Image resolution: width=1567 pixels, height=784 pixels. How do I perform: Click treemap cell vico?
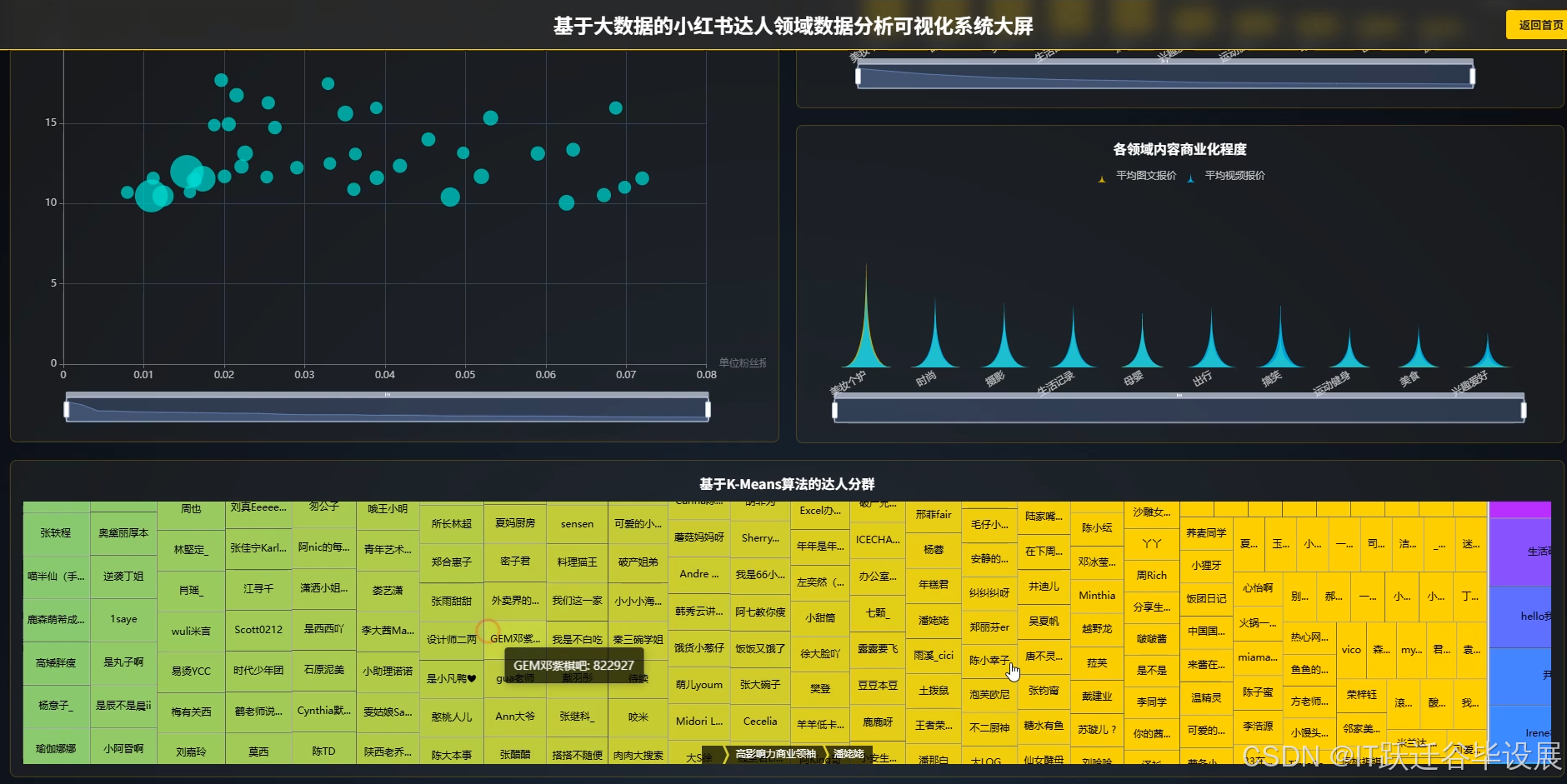pyautogui.click(x=1351, y=650)
